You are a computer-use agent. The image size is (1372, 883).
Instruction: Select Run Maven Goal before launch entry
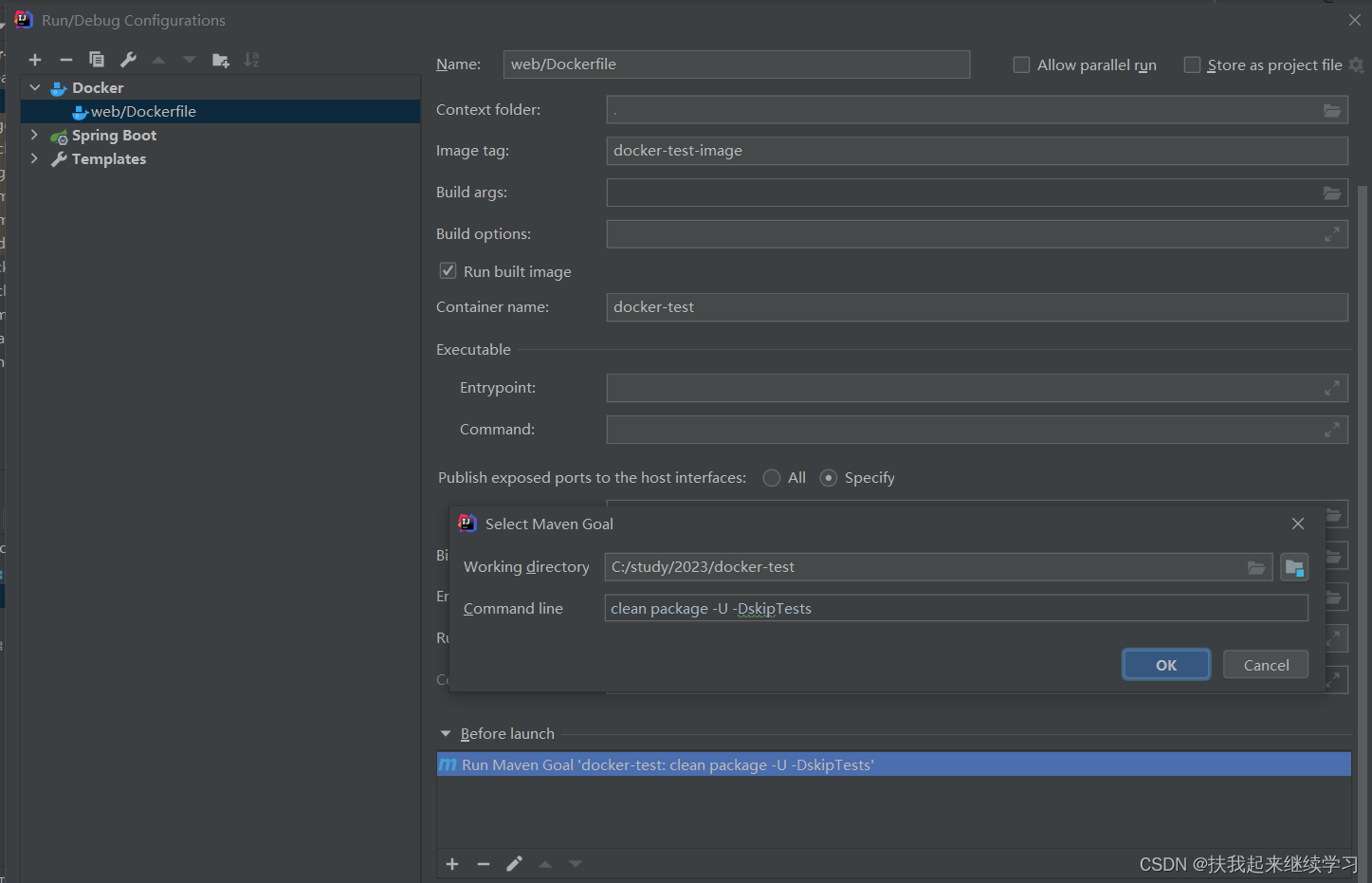(x=894, y=764)
